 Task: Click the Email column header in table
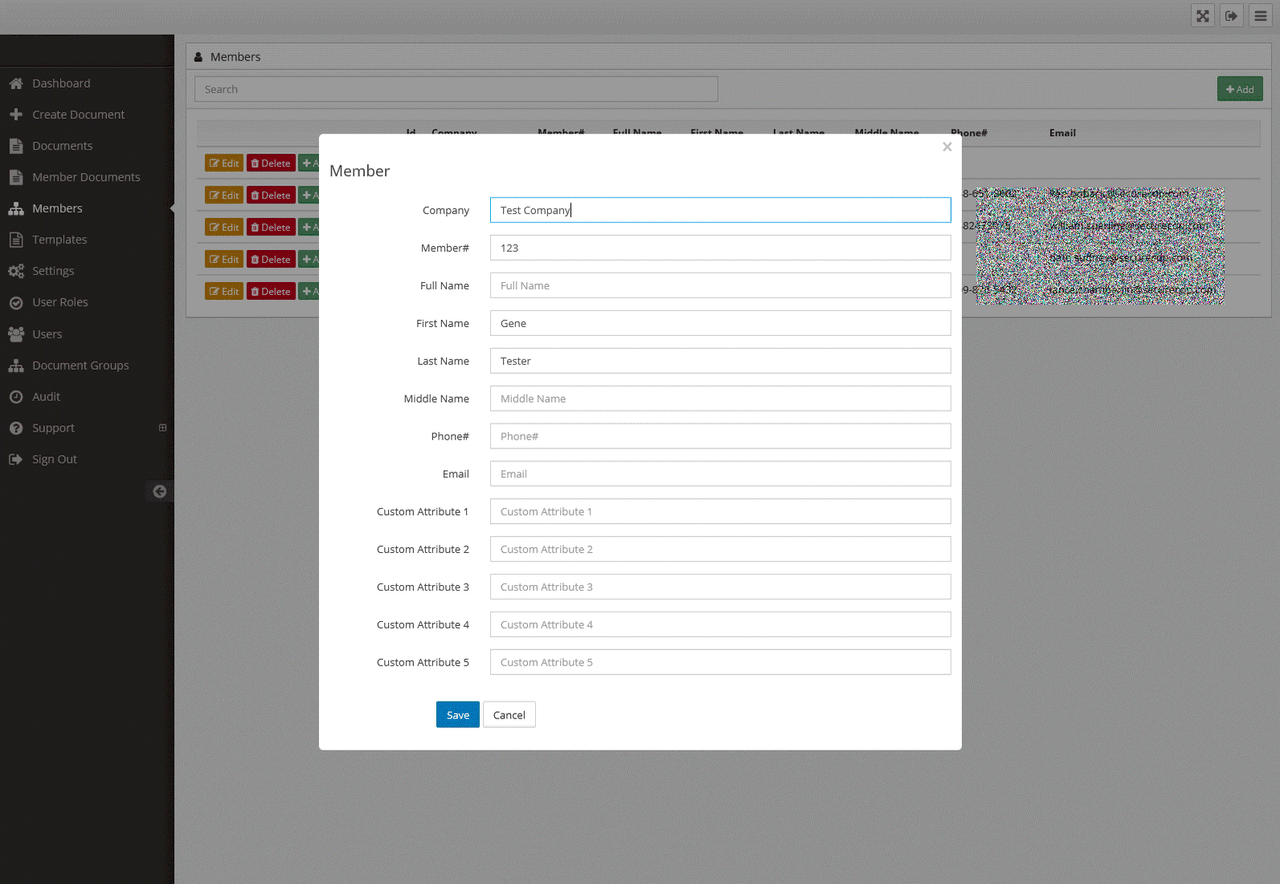point(1062,133)
